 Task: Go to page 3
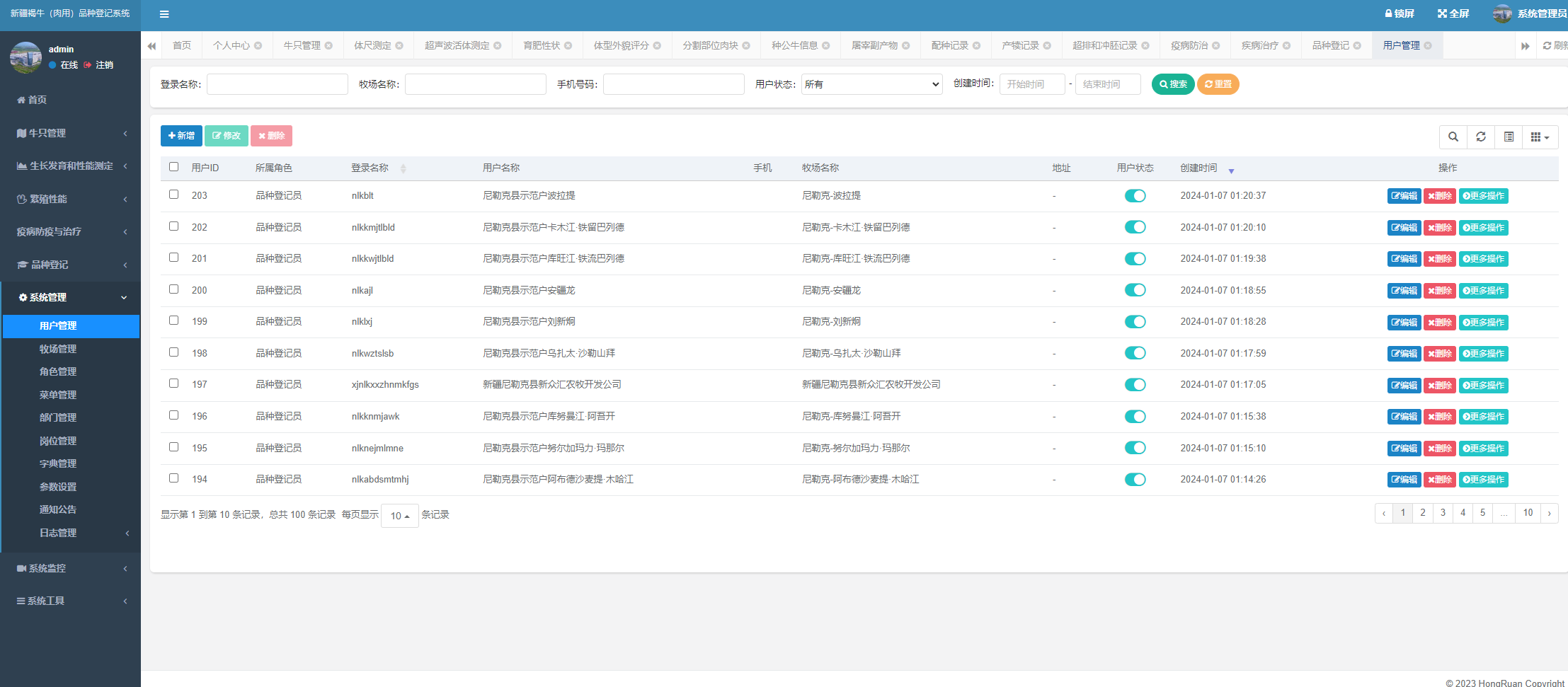pos(1443,513)
